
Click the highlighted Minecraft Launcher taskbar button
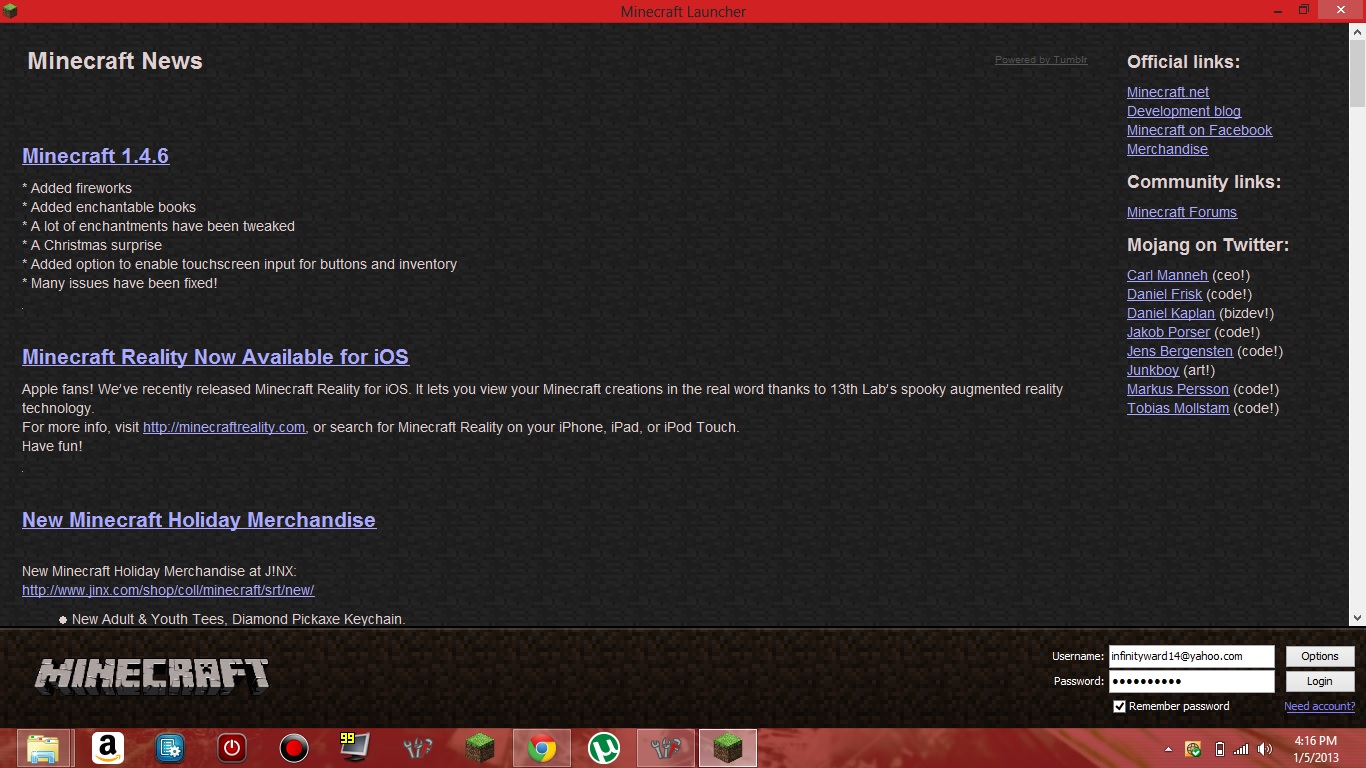(728, 748)
